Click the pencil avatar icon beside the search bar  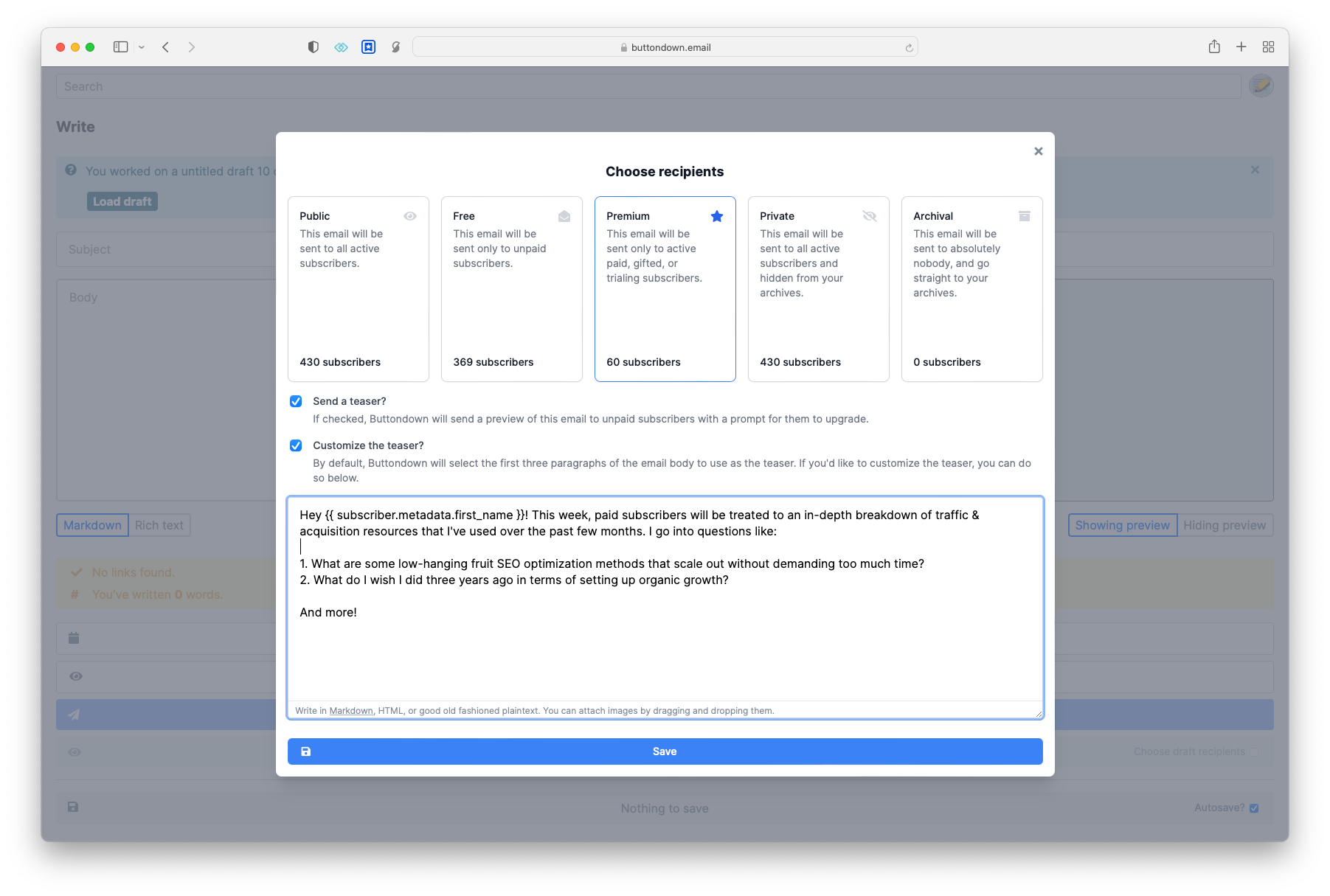point(1261,86)
